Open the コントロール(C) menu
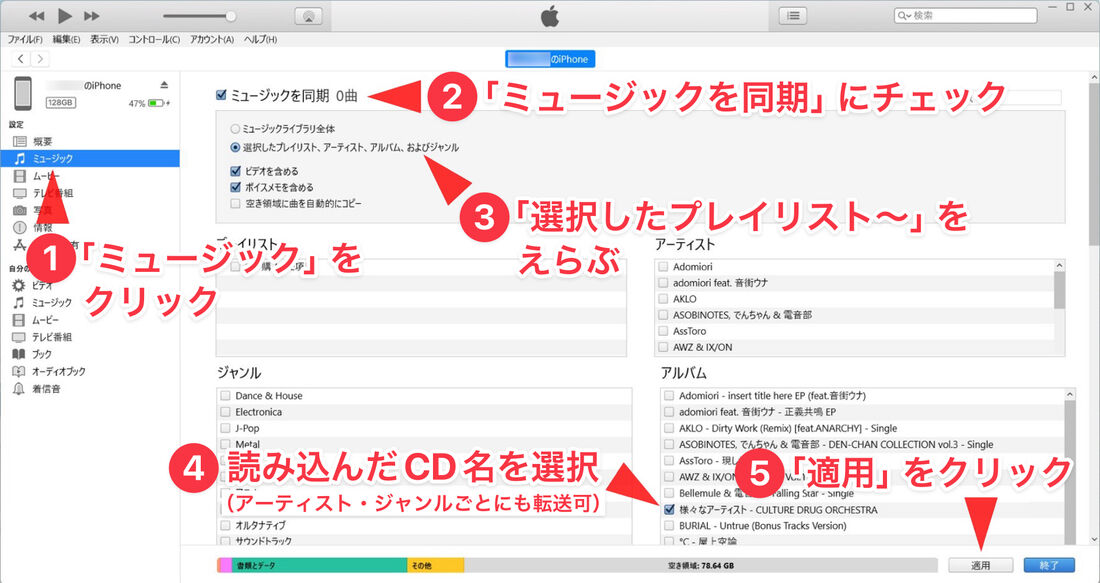The height and width of the screenshot is (583, 1100). pos(154,39)
